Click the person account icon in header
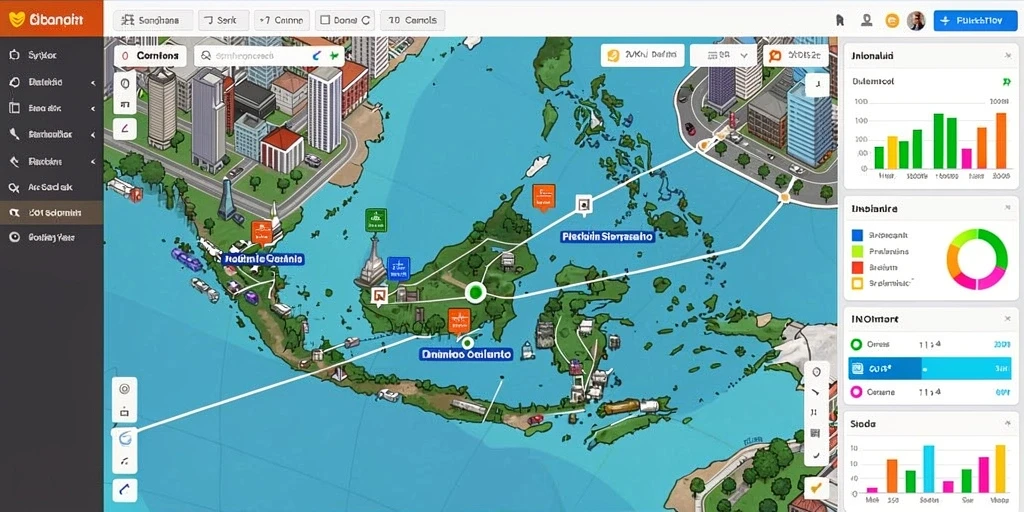Viewport: 1024px width, 512px height. tap(867, 20)
